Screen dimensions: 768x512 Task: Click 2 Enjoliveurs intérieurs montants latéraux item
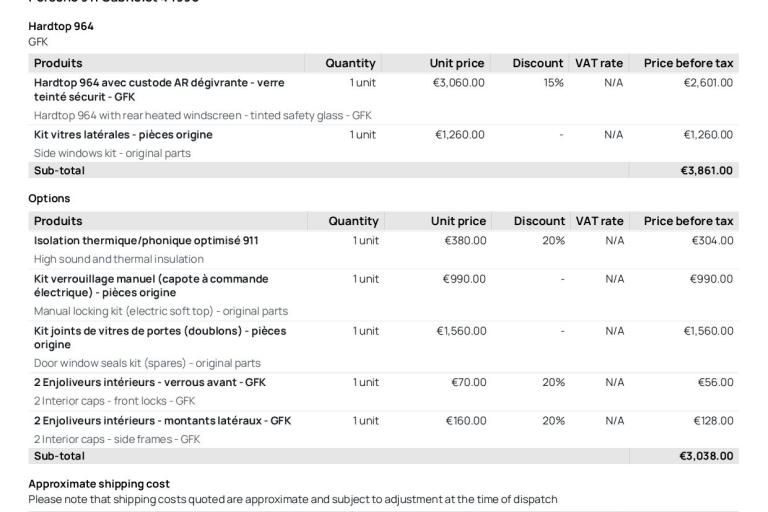click(162, 420)
